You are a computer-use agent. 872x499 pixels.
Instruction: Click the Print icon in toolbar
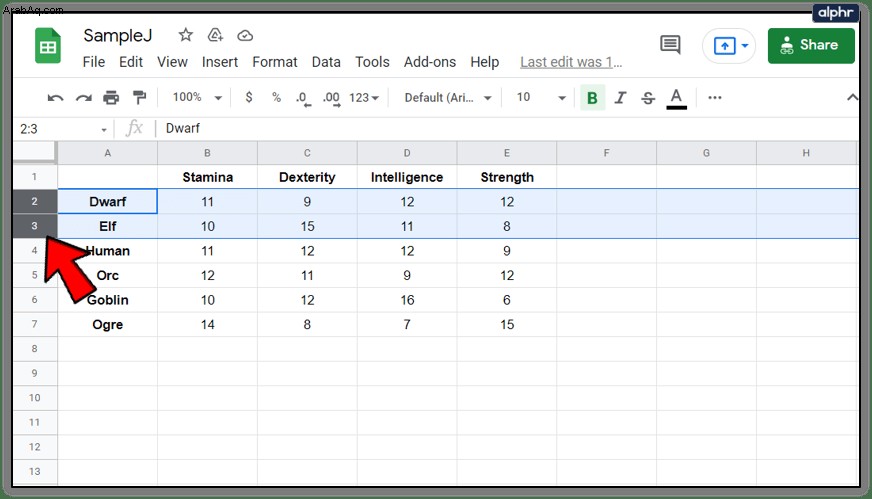(x=111, y=98)
